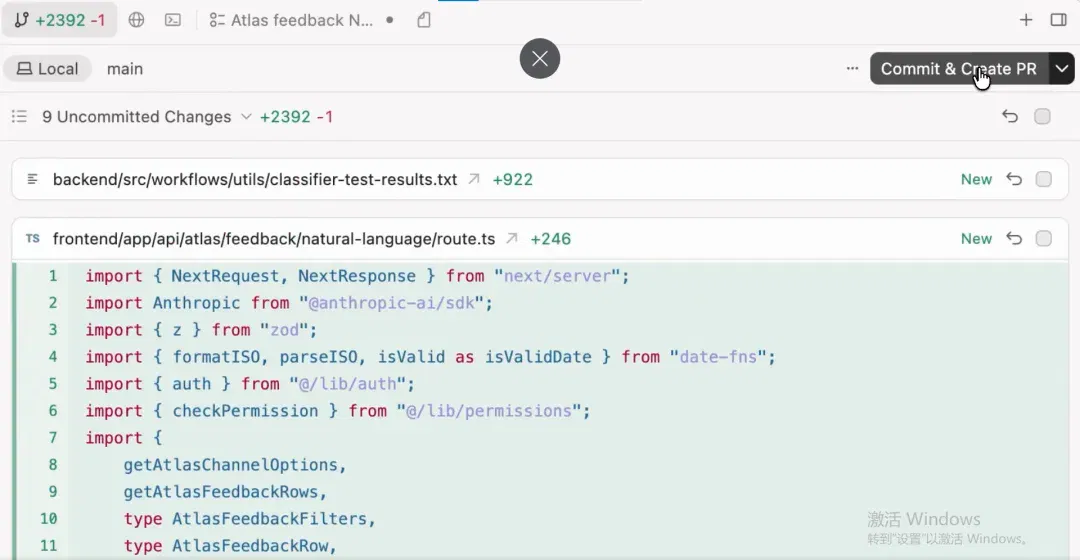Screen dimensions: 1080x560
Task: Open route.ts in editor via arrow icon
Action: tap(512, 238)
